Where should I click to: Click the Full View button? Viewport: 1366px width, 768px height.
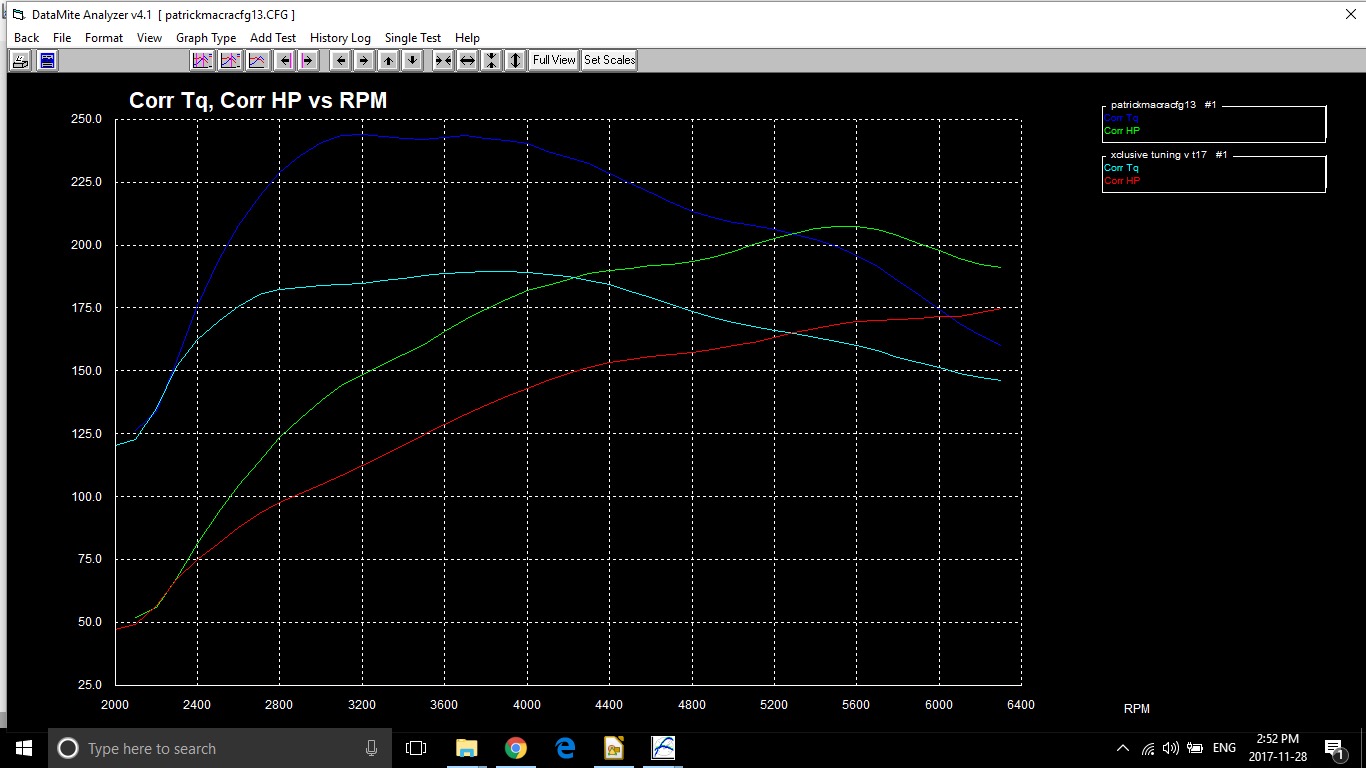[554, 60]
